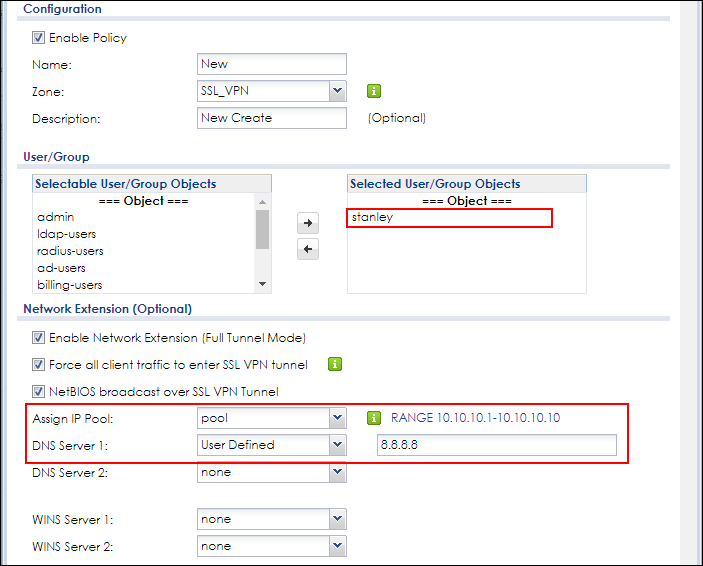Remove selected object with left arrow button

pos(308,249)
